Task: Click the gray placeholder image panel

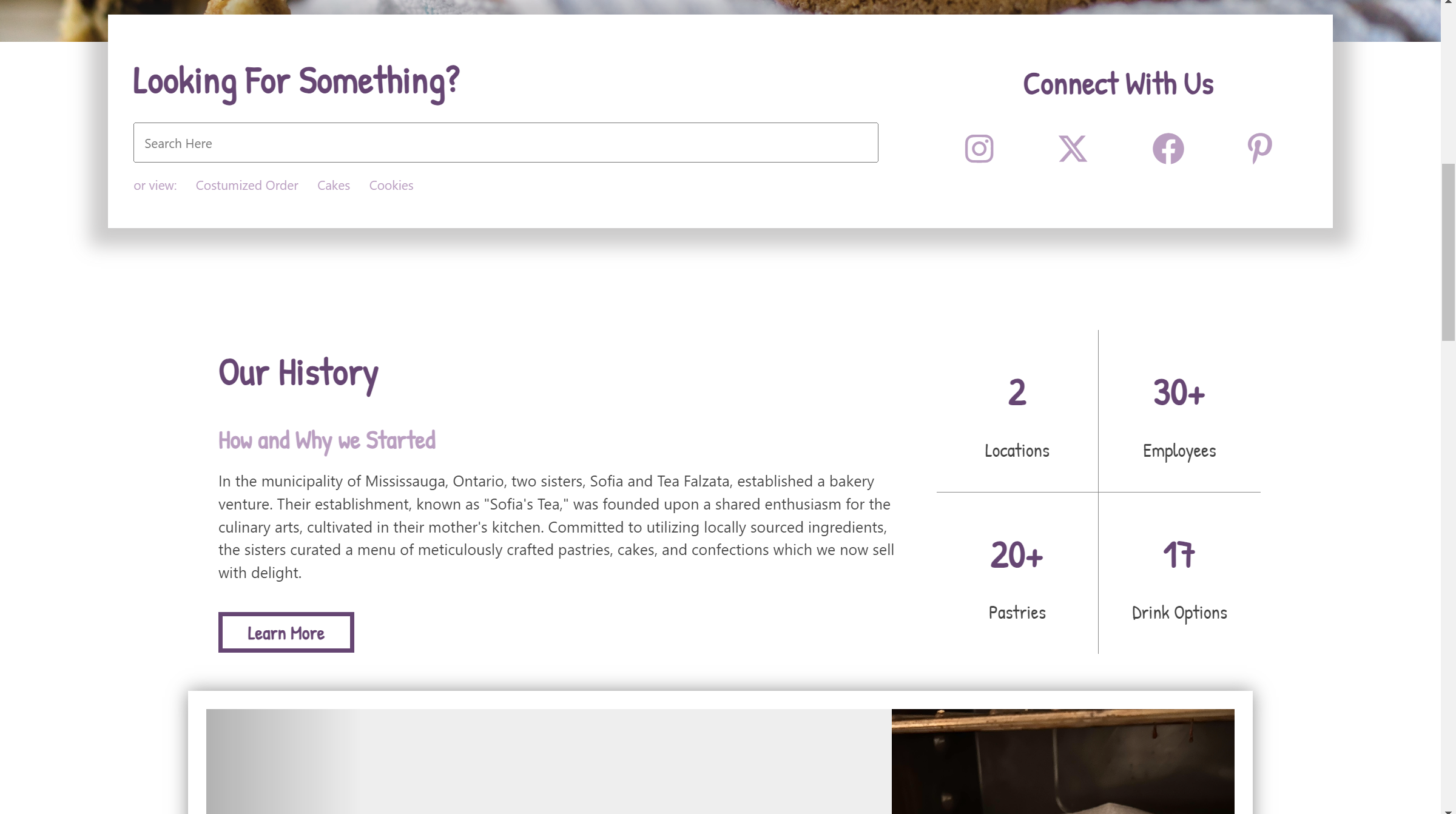Action: coord(548,761)
